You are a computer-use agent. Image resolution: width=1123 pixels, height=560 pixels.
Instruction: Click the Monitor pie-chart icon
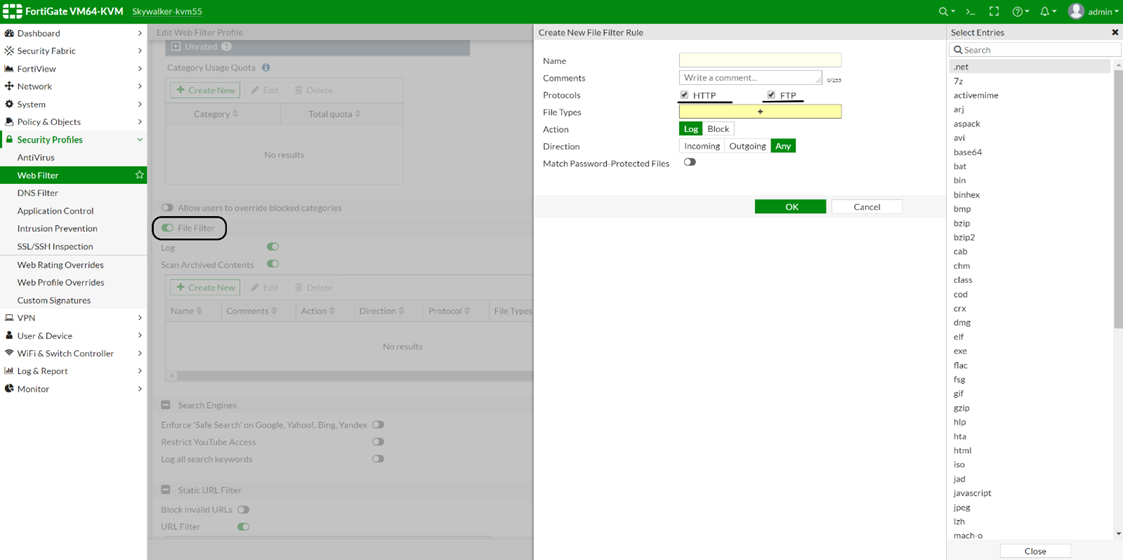(x=9, y=389)
